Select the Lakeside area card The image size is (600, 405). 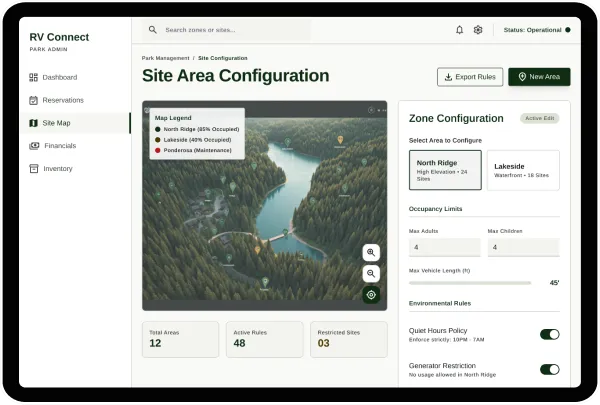[523, 170]
